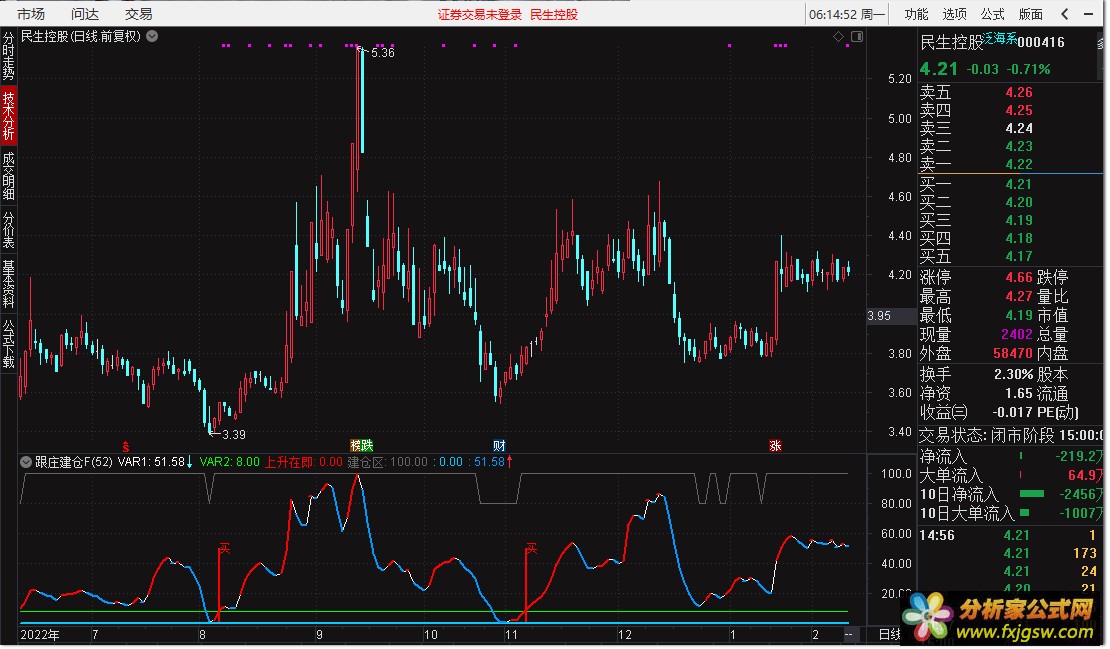Select the 技术分析 sidebar tab
Image resolution: width=1110 pixels, height=649 pixels.
point(8,115)
